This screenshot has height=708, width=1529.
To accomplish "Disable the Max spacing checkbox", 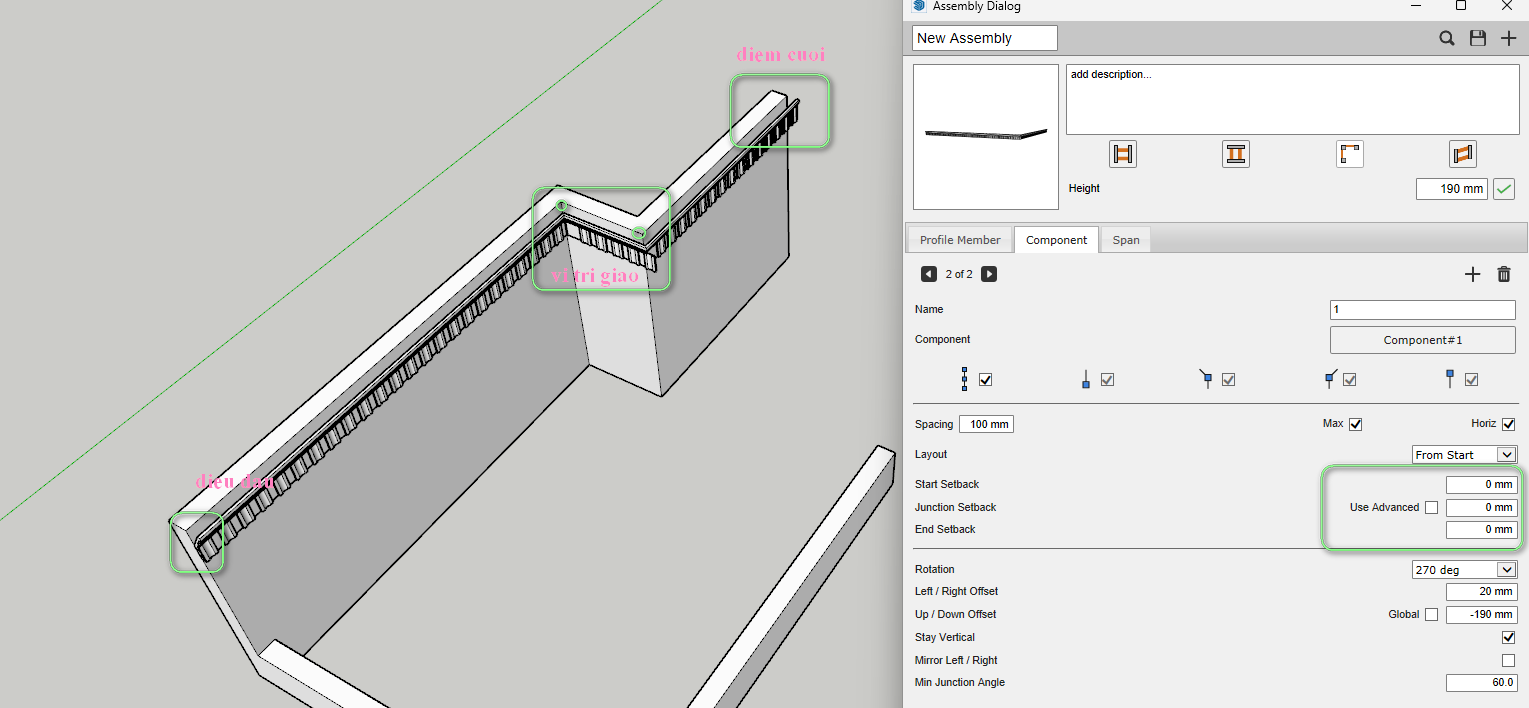I will point(1356,424).
